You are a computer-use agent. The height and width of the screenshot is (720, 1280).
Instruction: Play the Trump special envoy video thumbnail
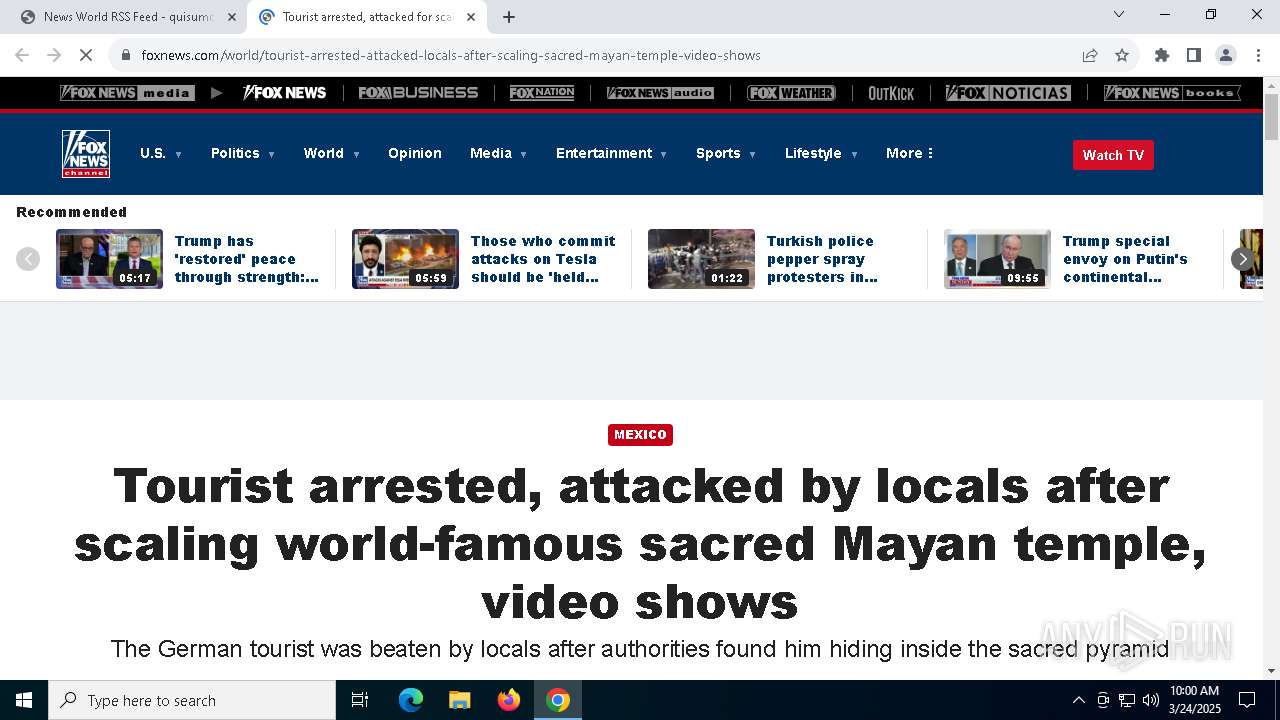pyautogui.click(x=997, y=259)
